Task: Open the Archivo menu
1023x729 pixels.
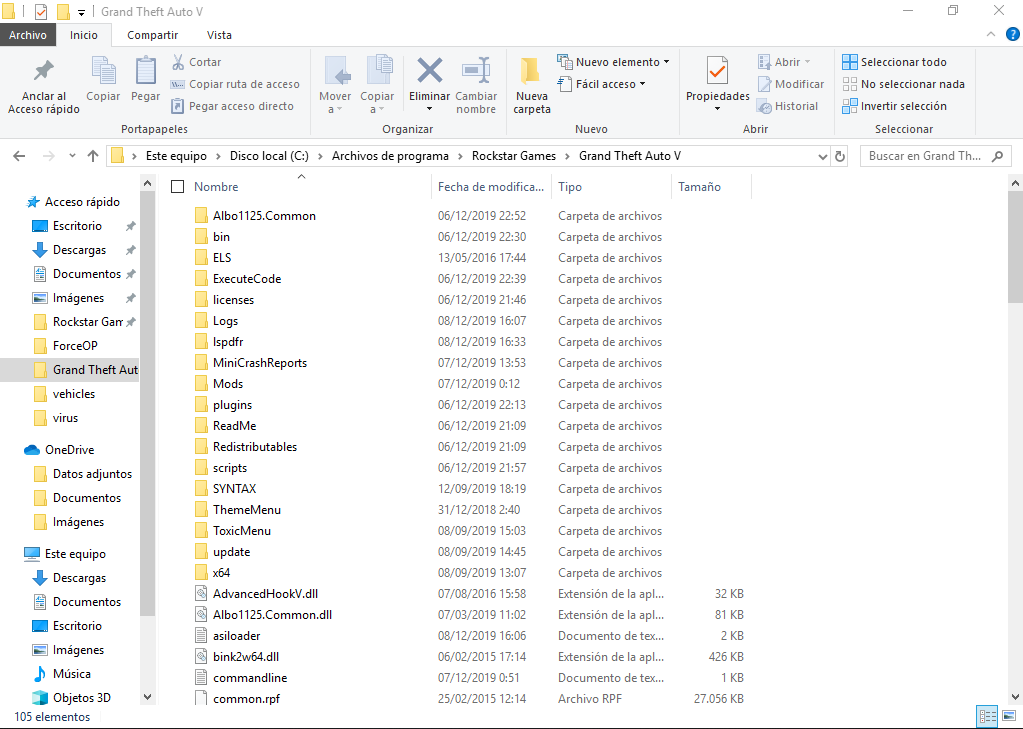Action: pyautogui.click(x=28, y=35)
